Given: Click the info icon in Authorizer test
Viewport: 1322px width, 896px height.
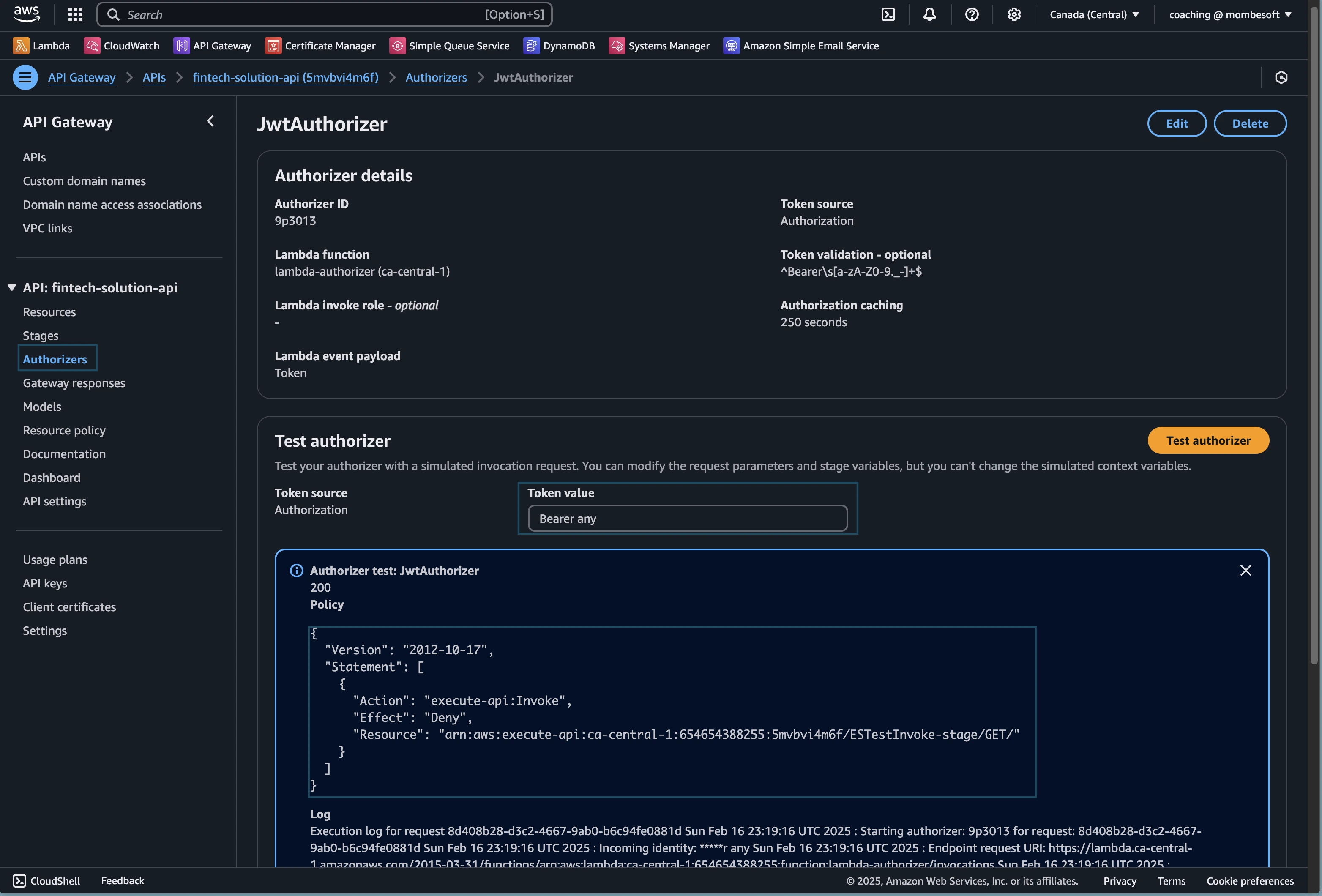Looking at the screenshot, I should tap(296, 570).
